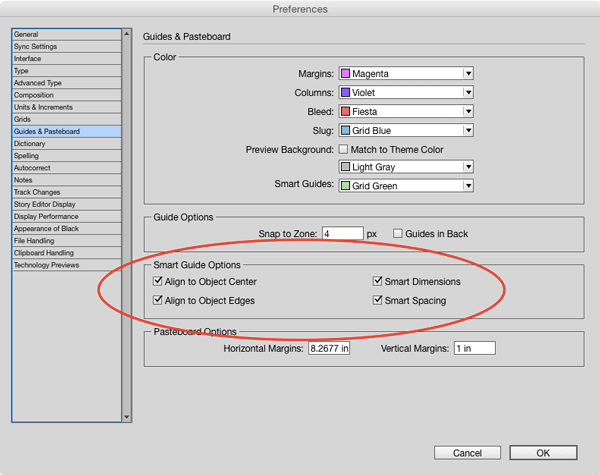Open Display Performance preferences
This screenshot has width=600, height=475.
click(x=67, y=216)
